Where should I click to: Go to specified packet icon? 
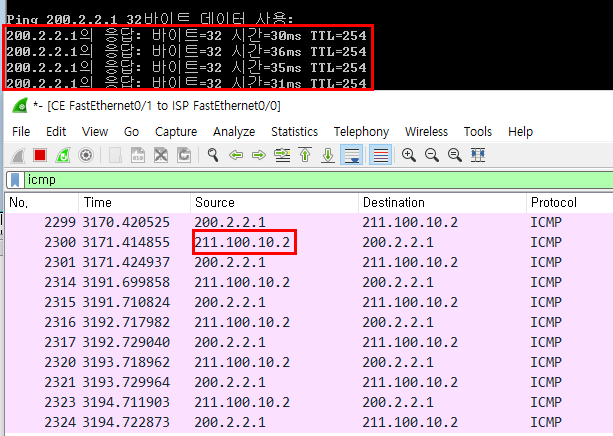click(x=282, y=155)
